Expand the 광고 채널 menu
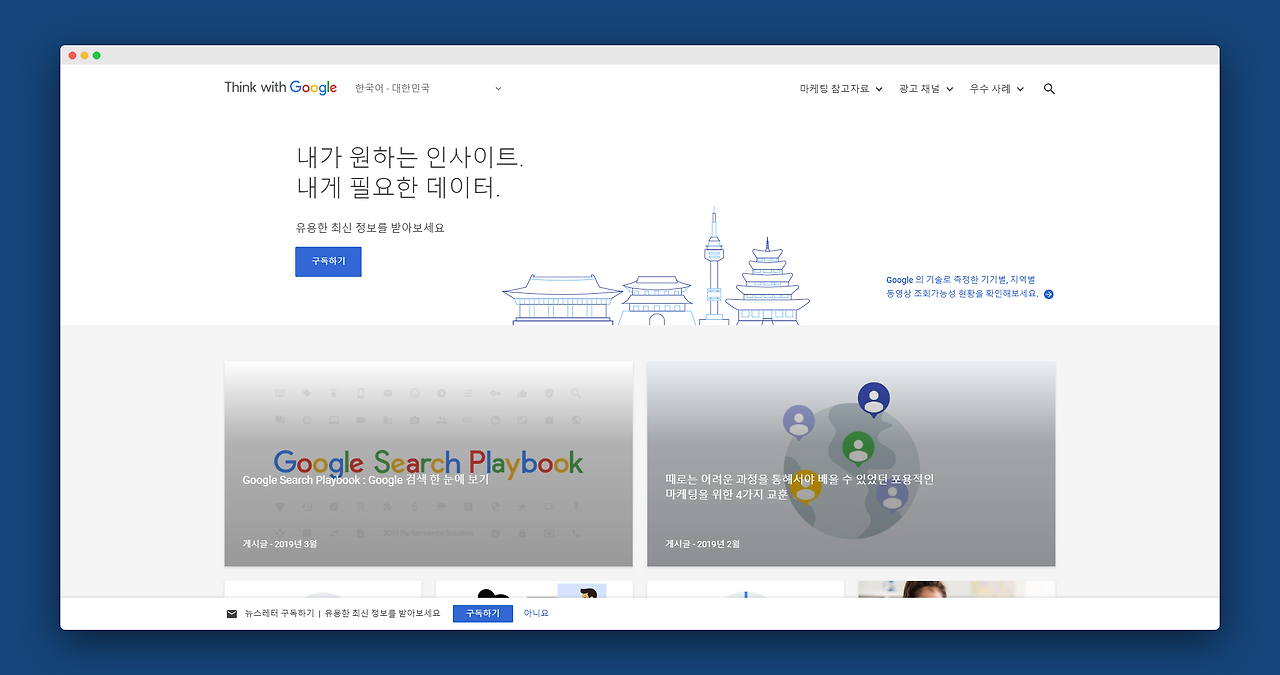1280x675 pixels. 926,89
